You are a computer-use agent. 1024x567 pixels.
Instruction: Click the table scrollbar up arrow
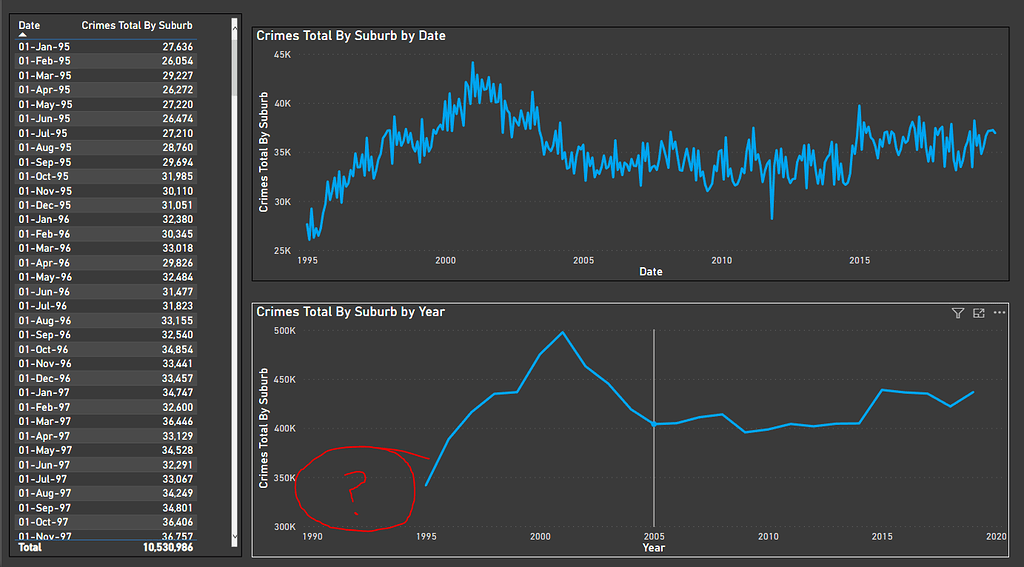(x=235, y=22)
